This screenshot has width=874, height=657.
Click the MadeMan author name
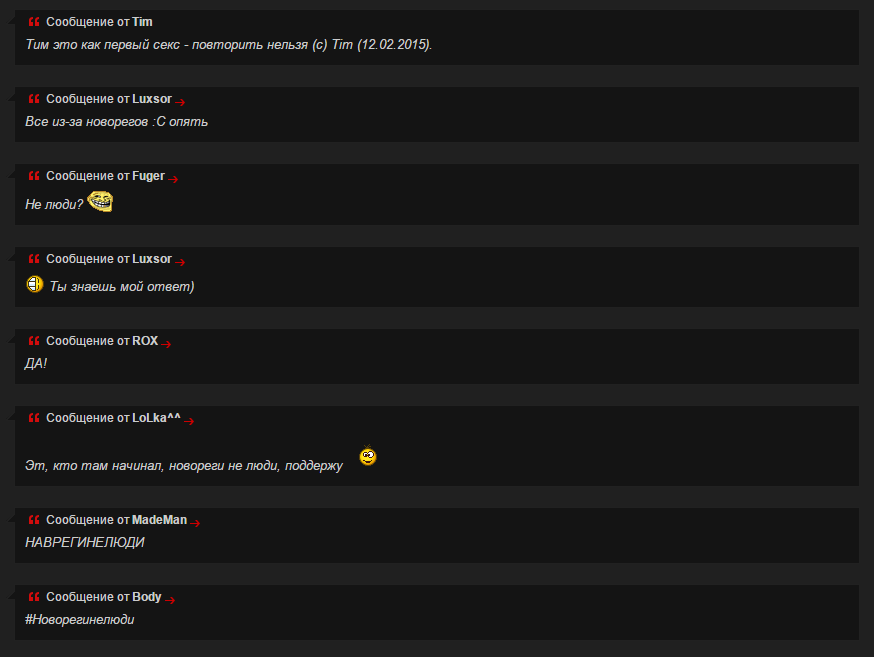[159, 519]
